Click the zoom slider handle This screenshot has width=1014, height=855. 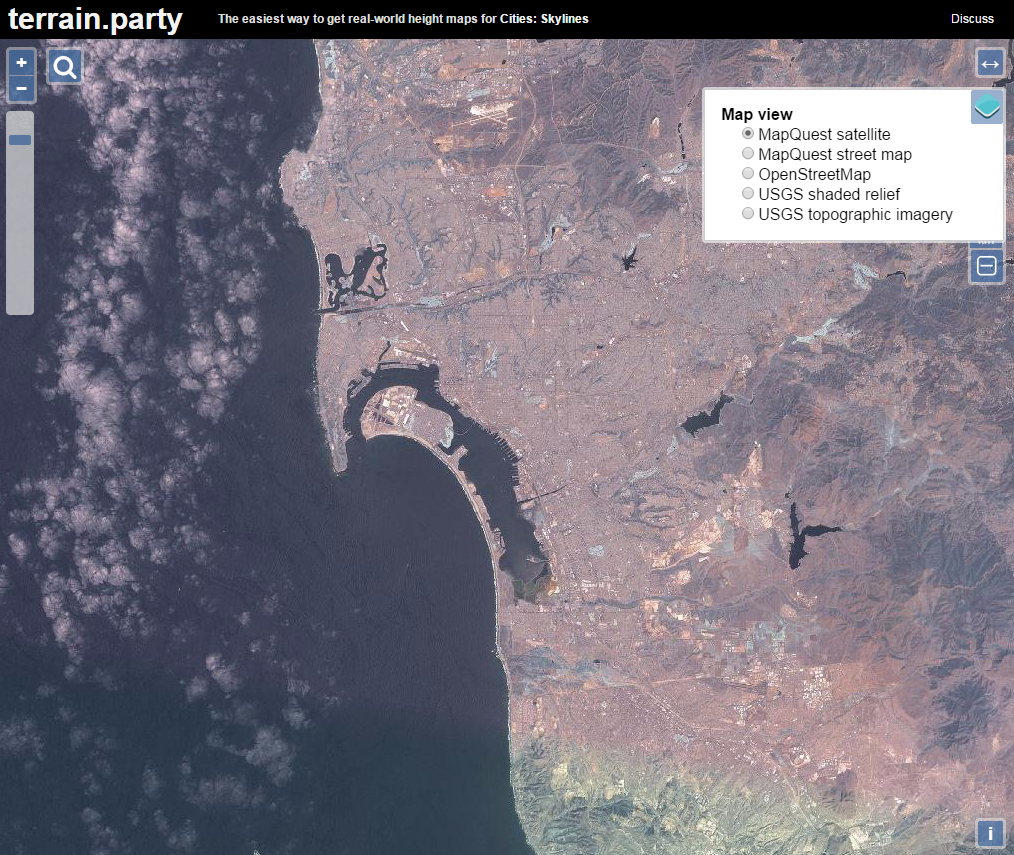(20, 140)
